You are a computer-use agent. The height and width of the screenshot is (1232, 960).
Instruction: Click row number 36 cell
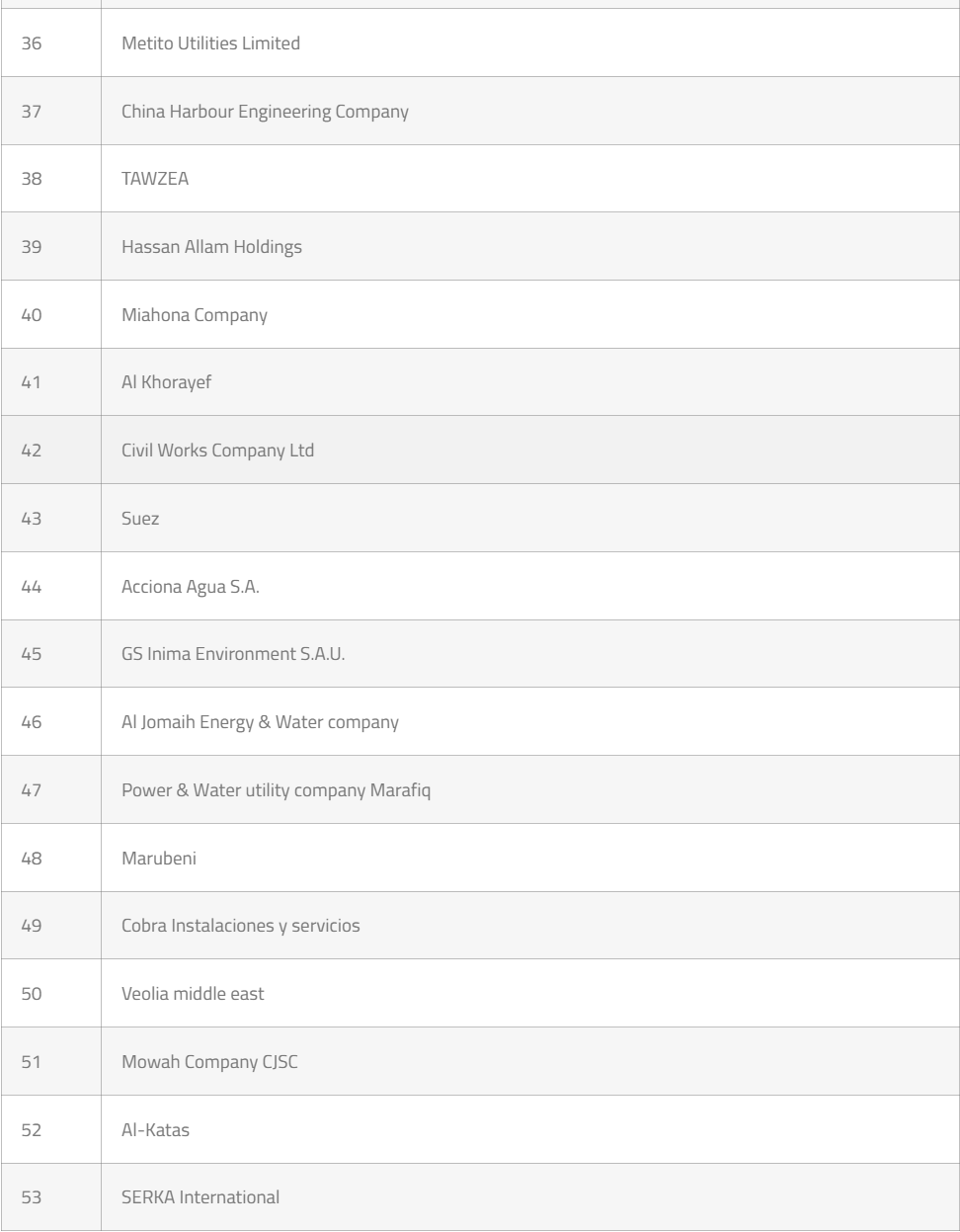[32, 43]
